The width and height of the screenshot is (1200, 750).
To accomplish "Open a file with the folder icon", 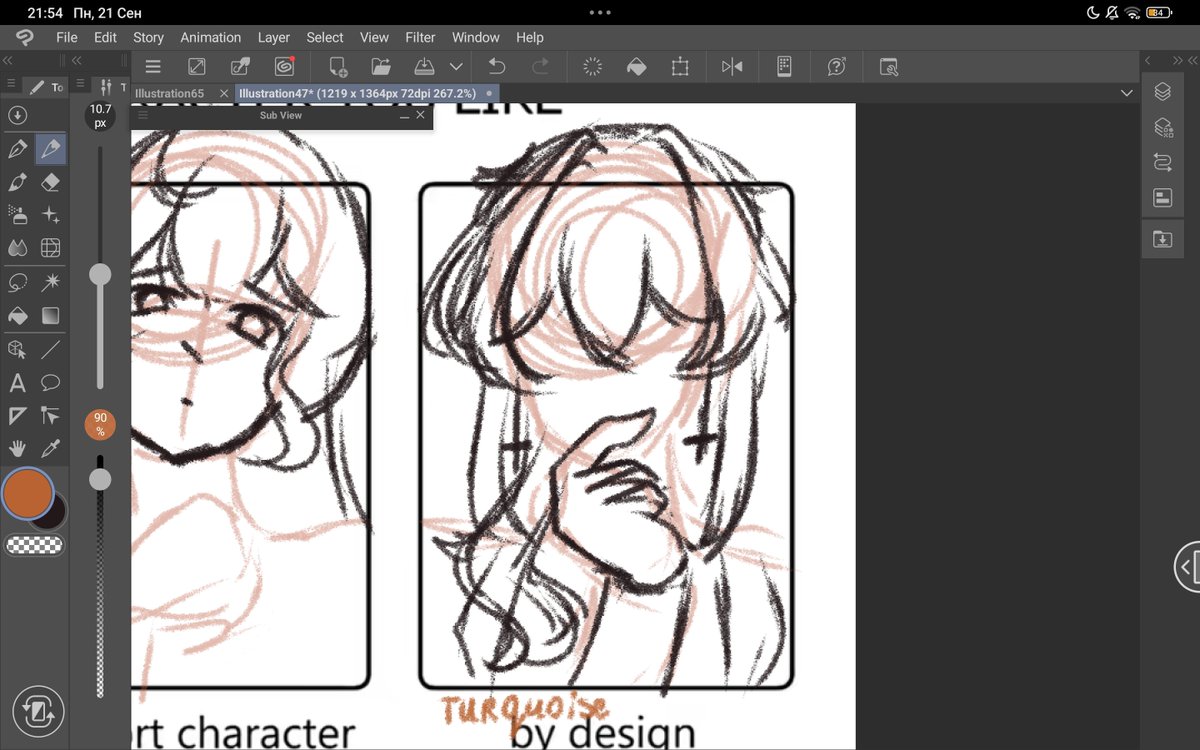I will click(x=380, y=67).
